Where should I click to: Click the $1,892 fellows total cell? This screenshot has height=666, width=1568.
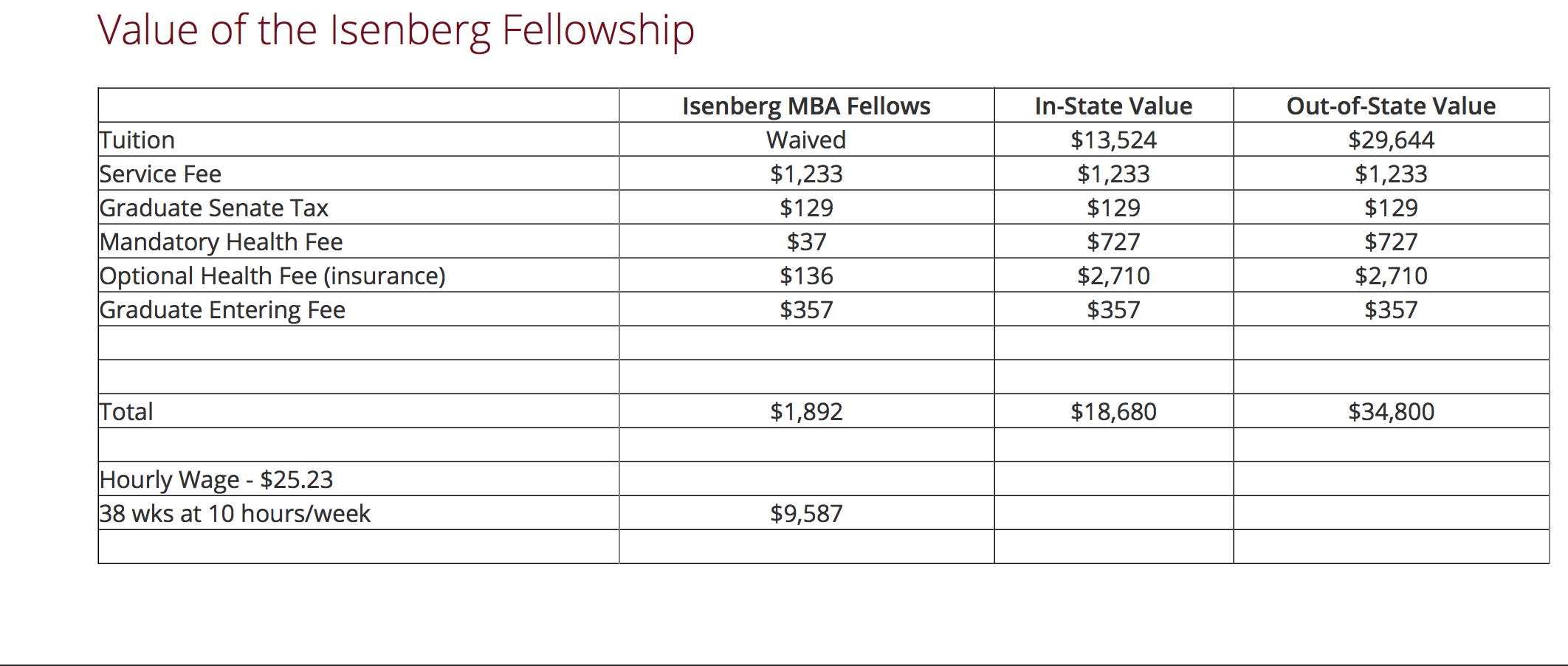(806, 412)
